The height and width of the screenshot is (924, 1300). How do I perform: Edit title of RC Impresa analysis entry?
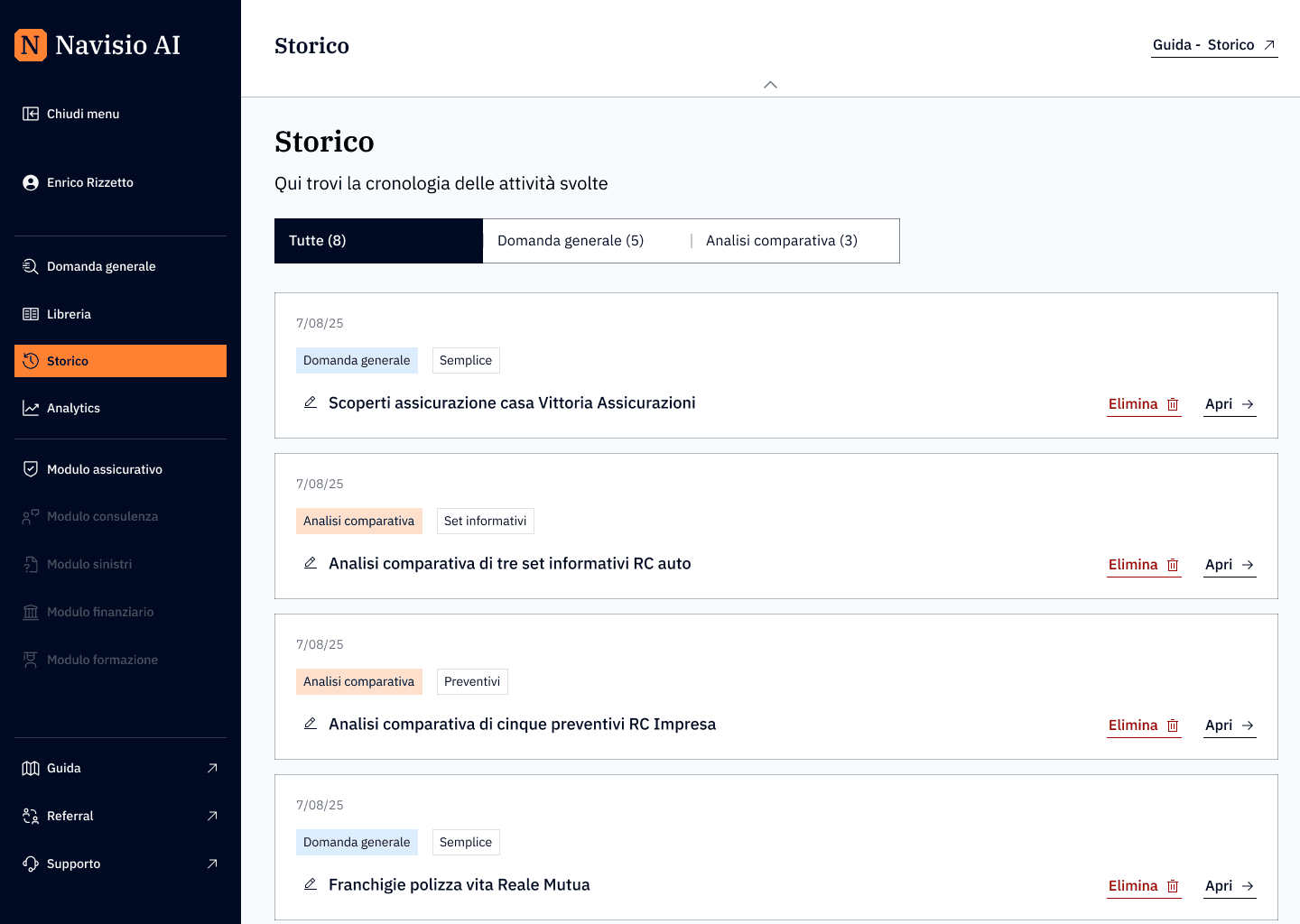[311, 724]
